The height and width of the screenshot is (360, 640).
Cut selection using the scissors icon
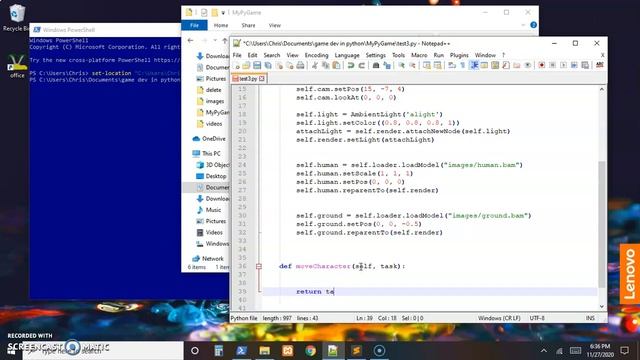[x=314, y=65]
